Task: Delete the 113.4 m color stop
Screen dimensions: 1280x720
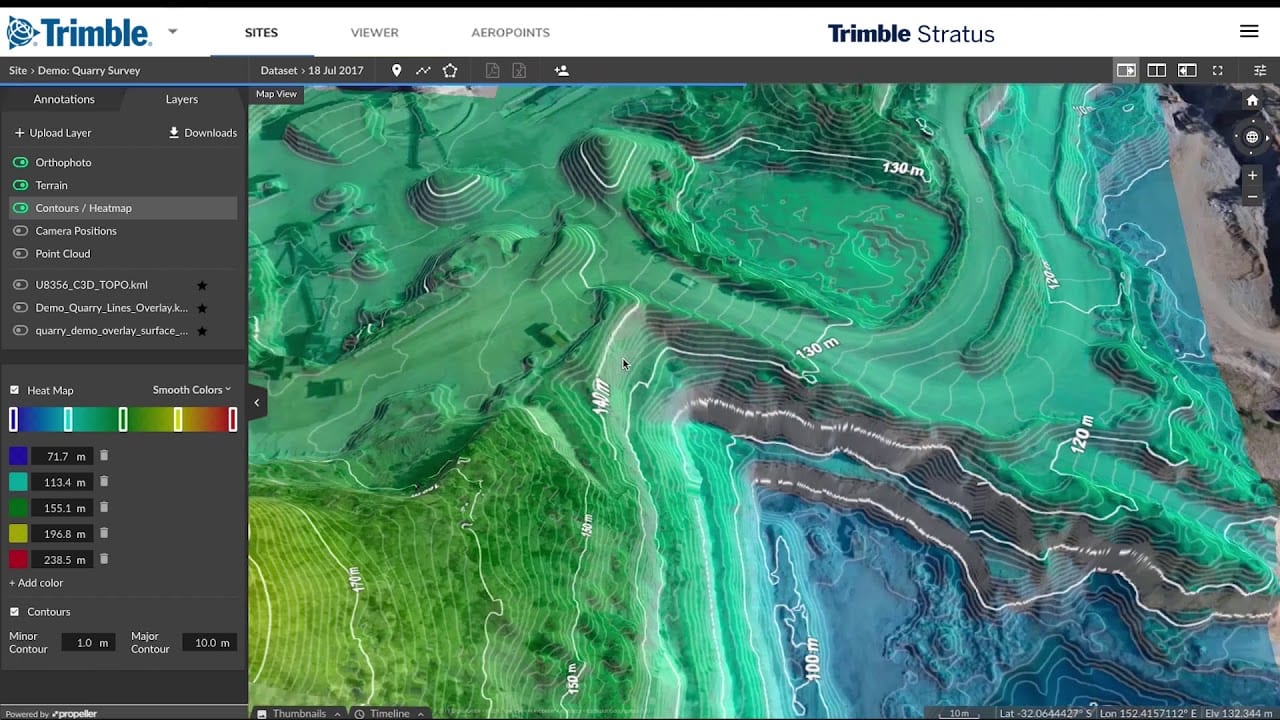Action: [104, 482]
